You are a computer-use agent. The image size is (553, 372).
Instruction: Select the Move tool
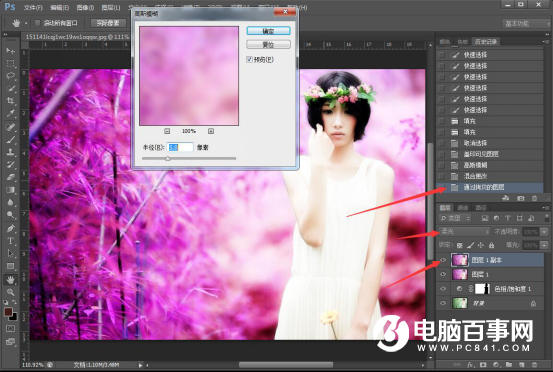[x=10, y=51]
